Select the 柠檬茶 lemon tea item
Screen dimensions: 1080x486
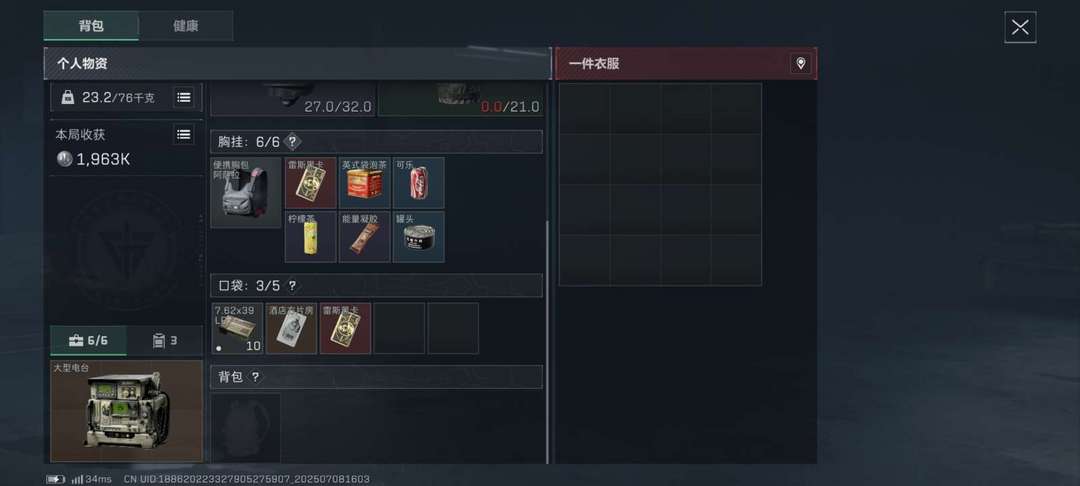(311, 237)
